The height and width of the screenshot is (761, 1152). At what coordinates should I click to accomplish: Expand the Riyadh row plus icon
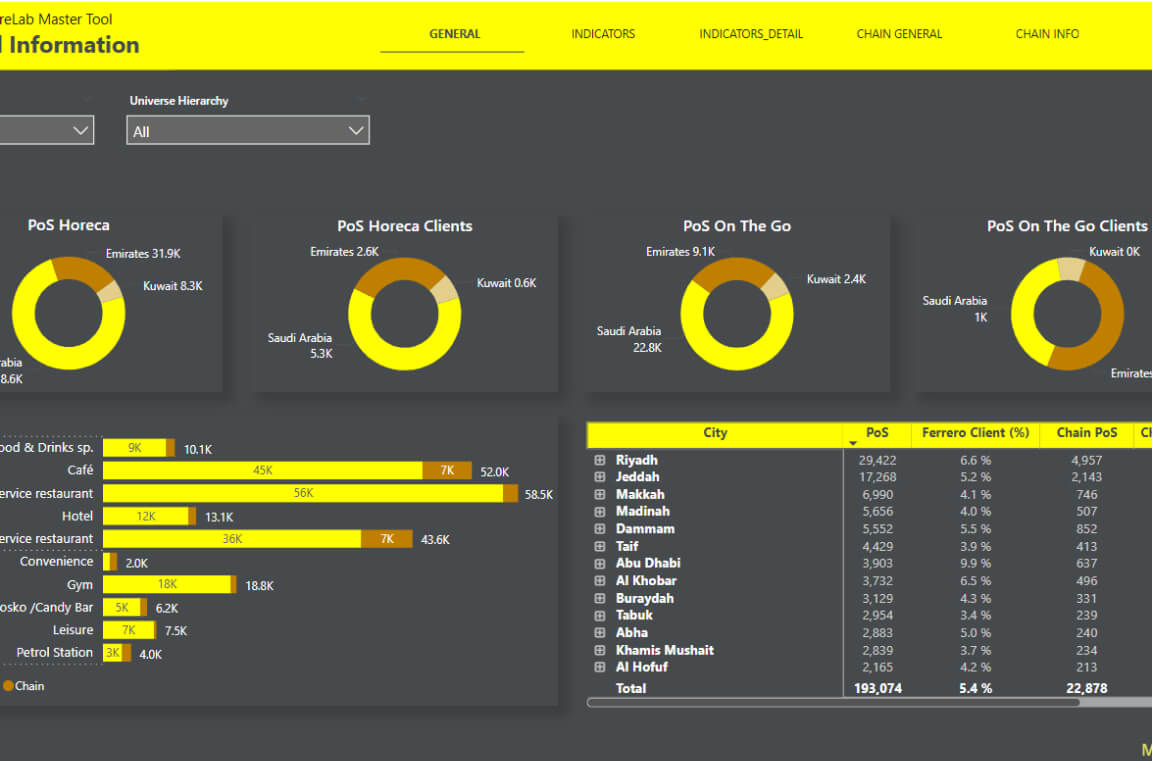[600, 460]
